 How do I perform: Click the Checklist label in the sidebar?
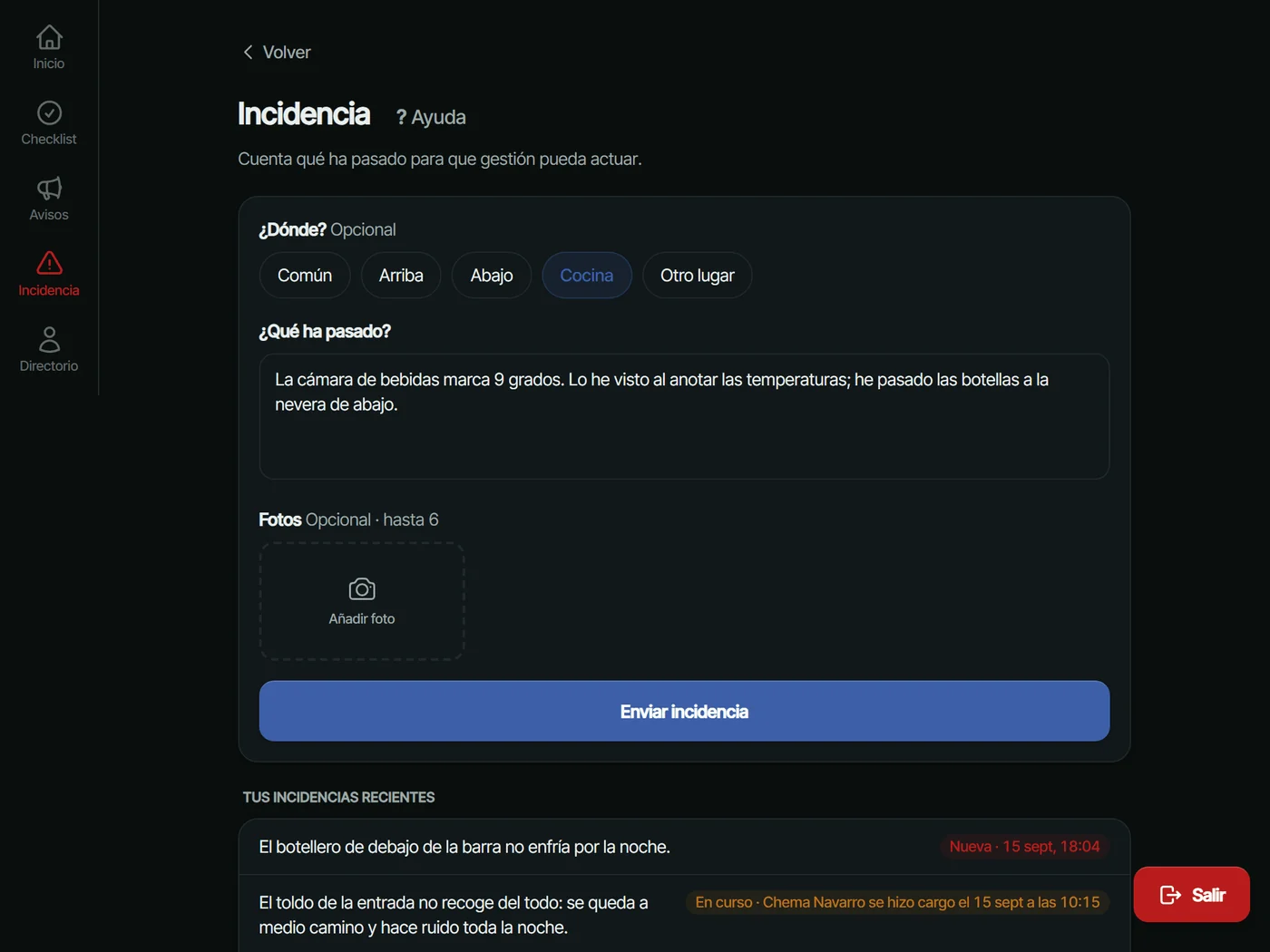49,139
